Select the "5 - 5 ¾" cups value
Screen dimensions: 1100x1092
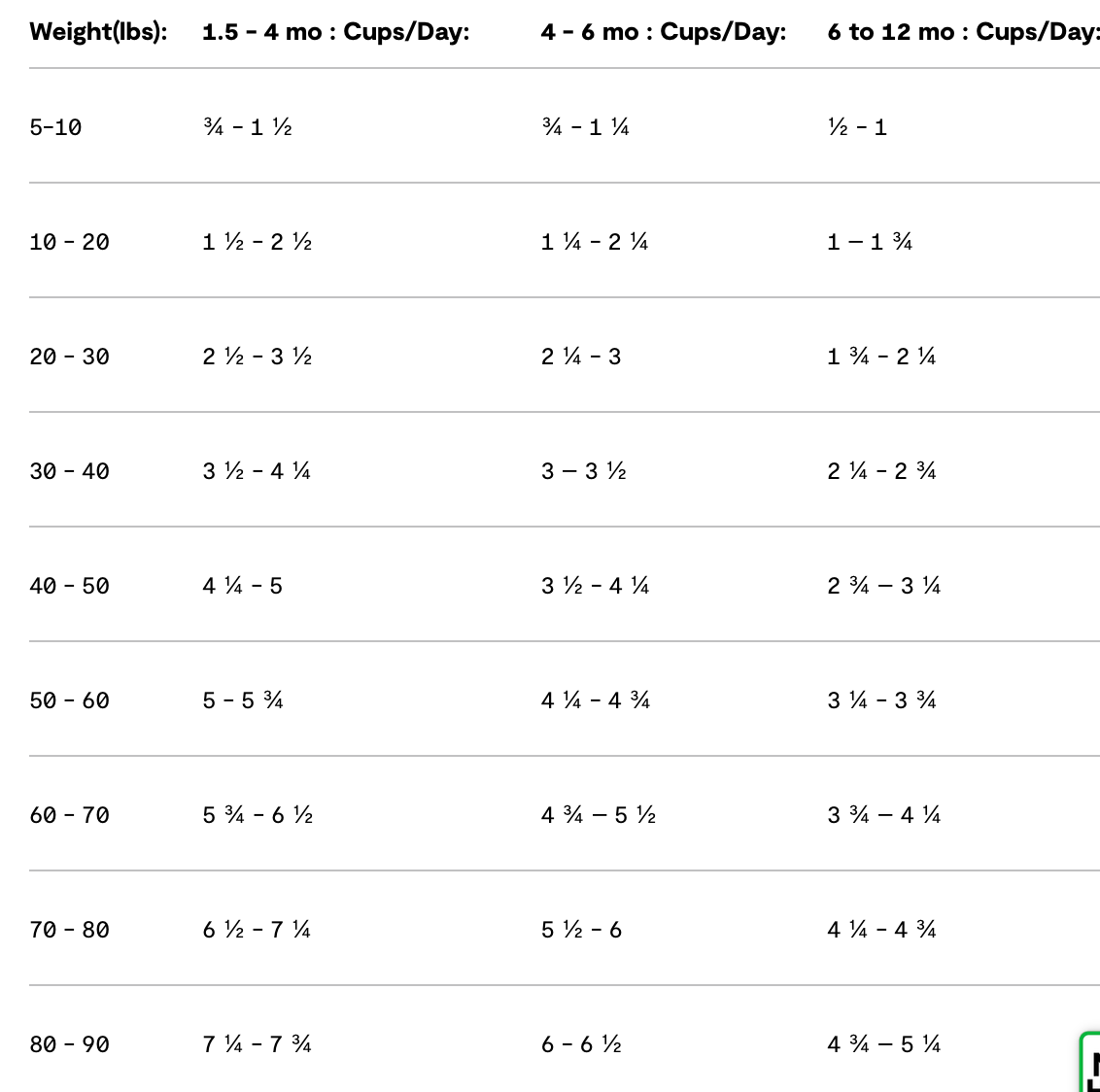coord(242,700)
